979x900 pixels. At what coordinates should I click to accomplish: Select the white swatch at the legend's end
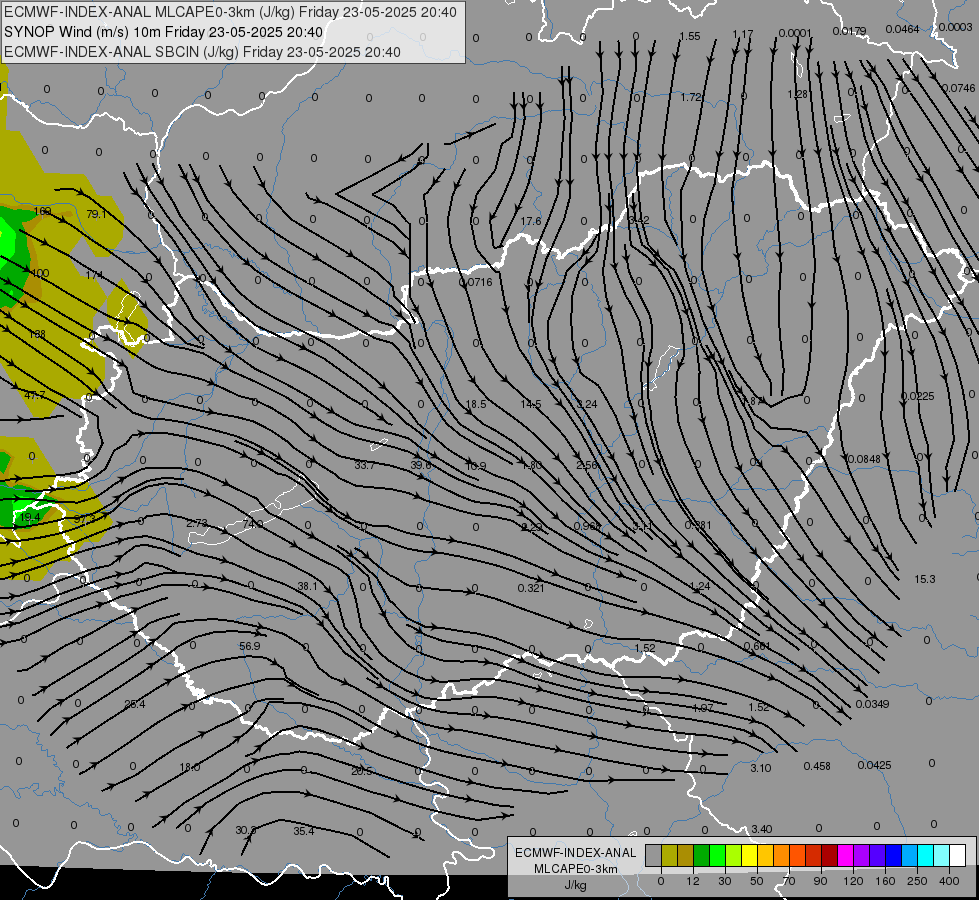pos(958,856)
